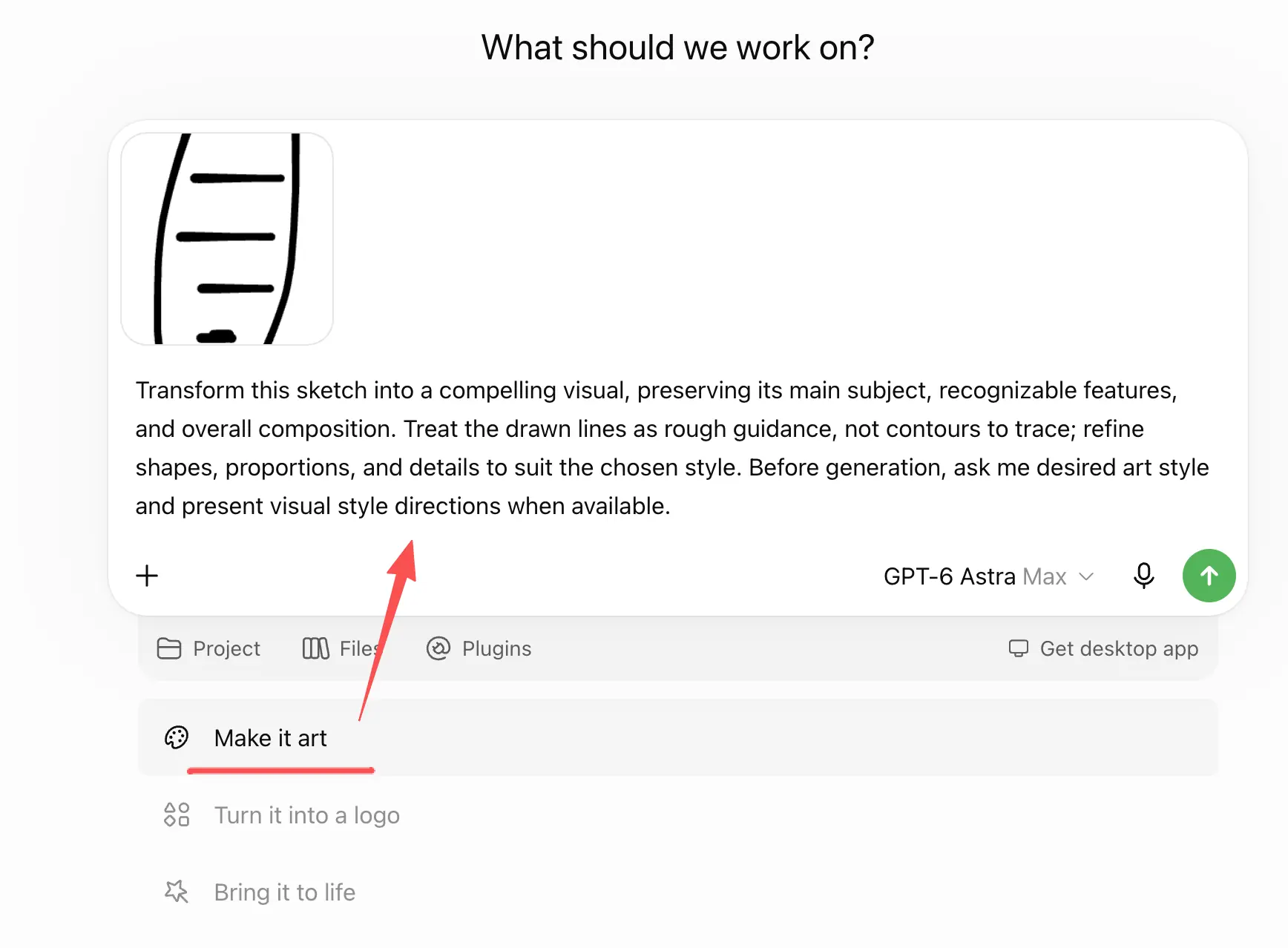Click the shapes icon beside Turn it into a logo
The height and width of the screenshot is (948, 1288).
(x=177, y=814)
